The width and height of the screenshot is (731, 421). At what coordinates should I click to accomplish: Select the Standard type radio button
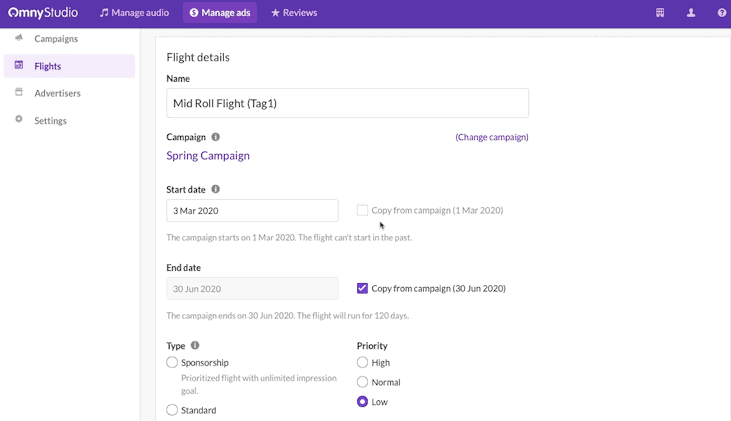173,410
